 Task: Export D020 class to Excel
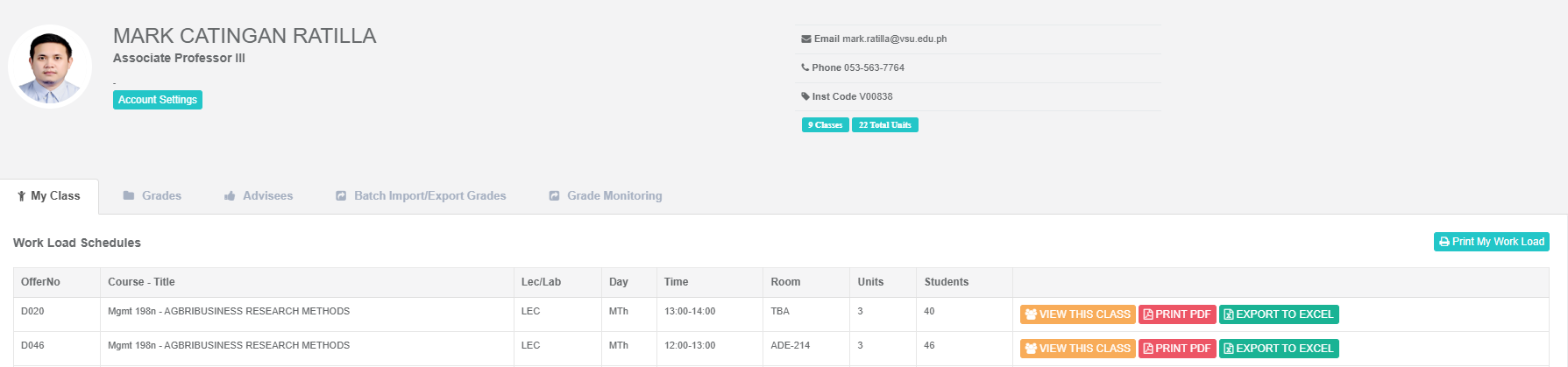pos(1278,314)
